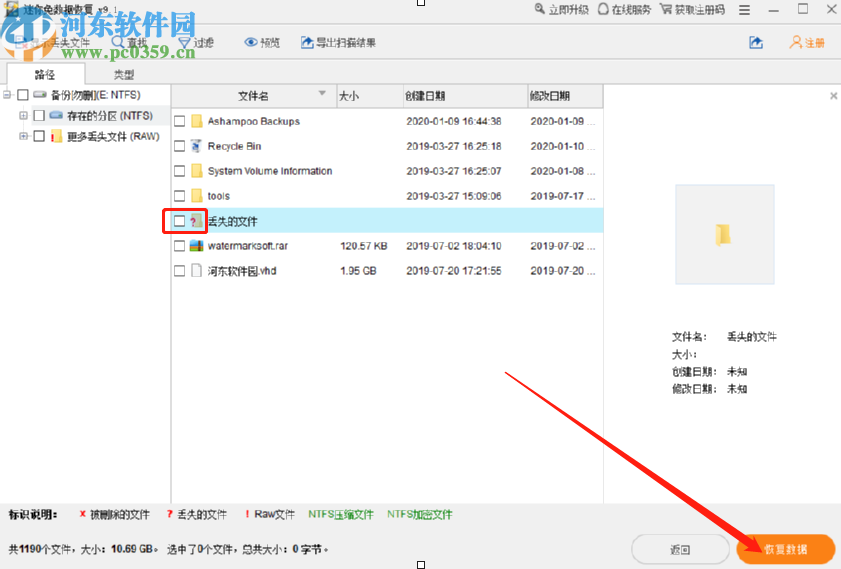Check the 备份[勿删](E: NTFS) tree checkbox
Viewport: 841px width, 569px height.
click(23, 95)
